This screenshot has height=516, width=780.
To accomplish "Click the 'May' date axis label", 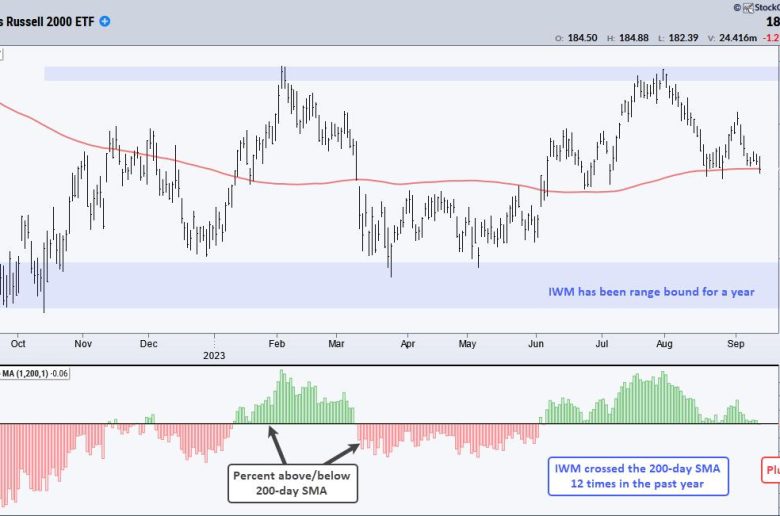I will [x=467, y=344].
